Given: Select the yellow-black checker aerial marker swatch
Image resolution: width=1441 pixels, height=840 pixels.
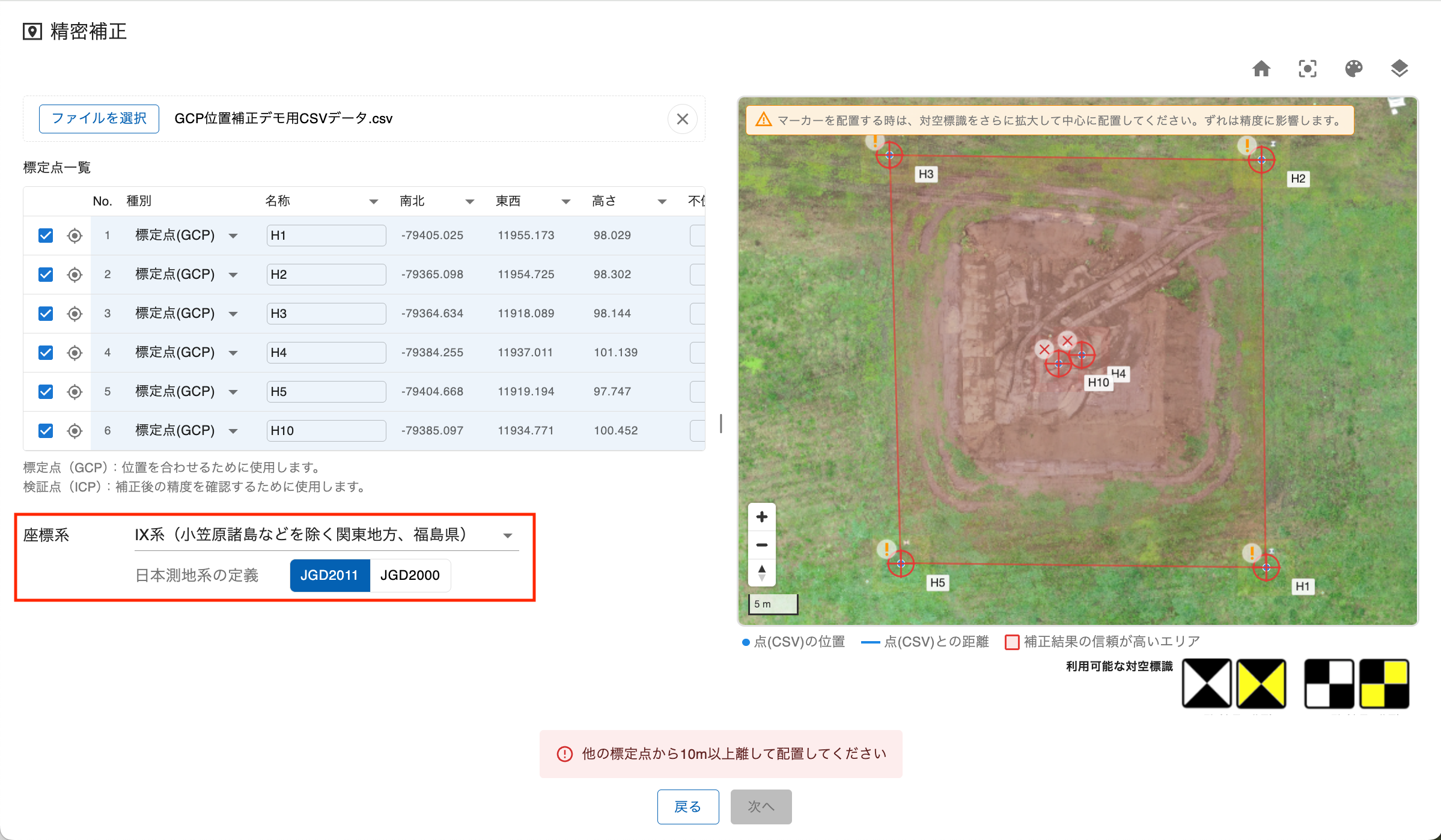Looking at the screenshot, I should (1384, 684).
